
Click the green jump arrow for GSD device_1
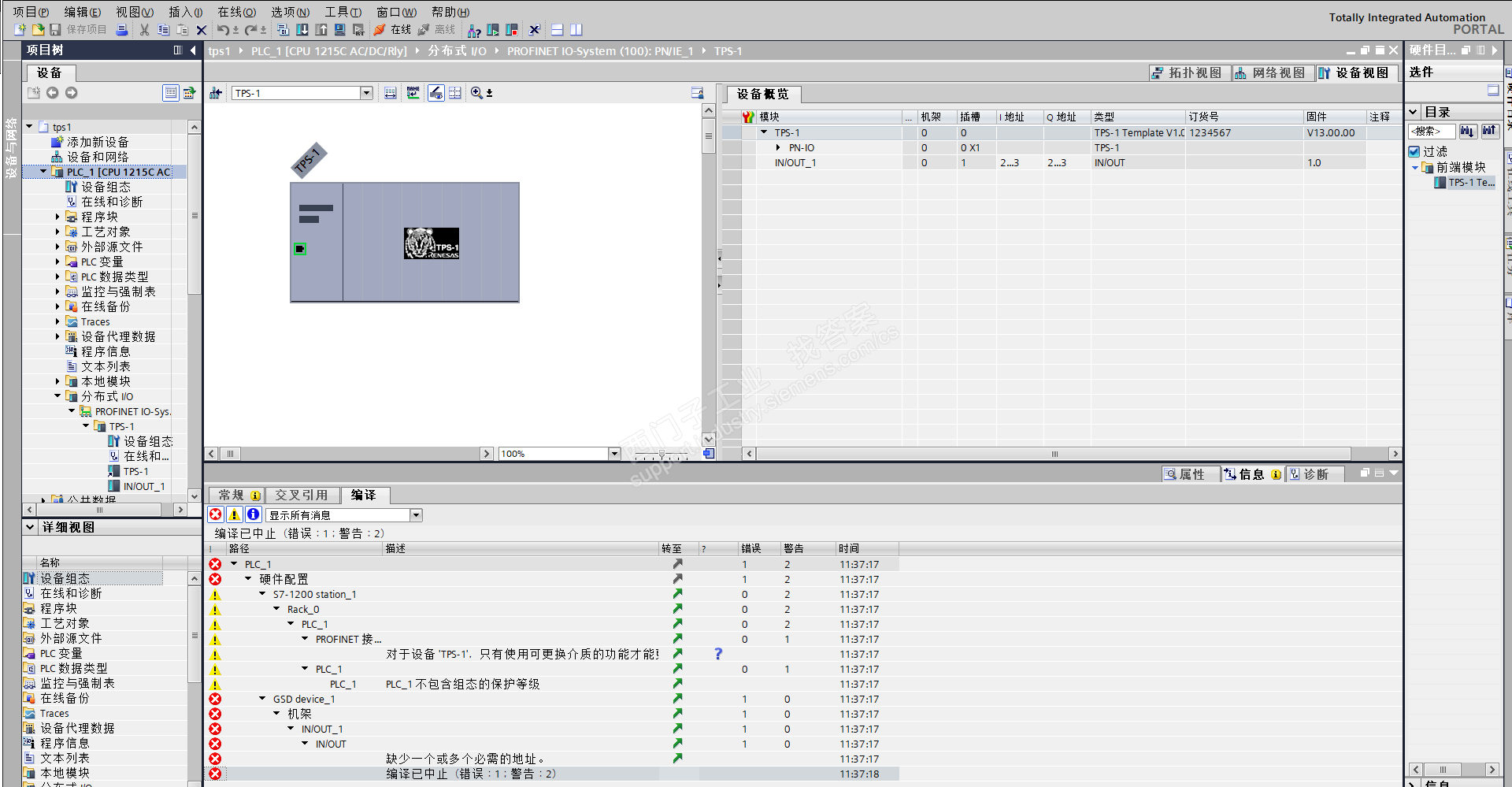[x=677, y=699]
